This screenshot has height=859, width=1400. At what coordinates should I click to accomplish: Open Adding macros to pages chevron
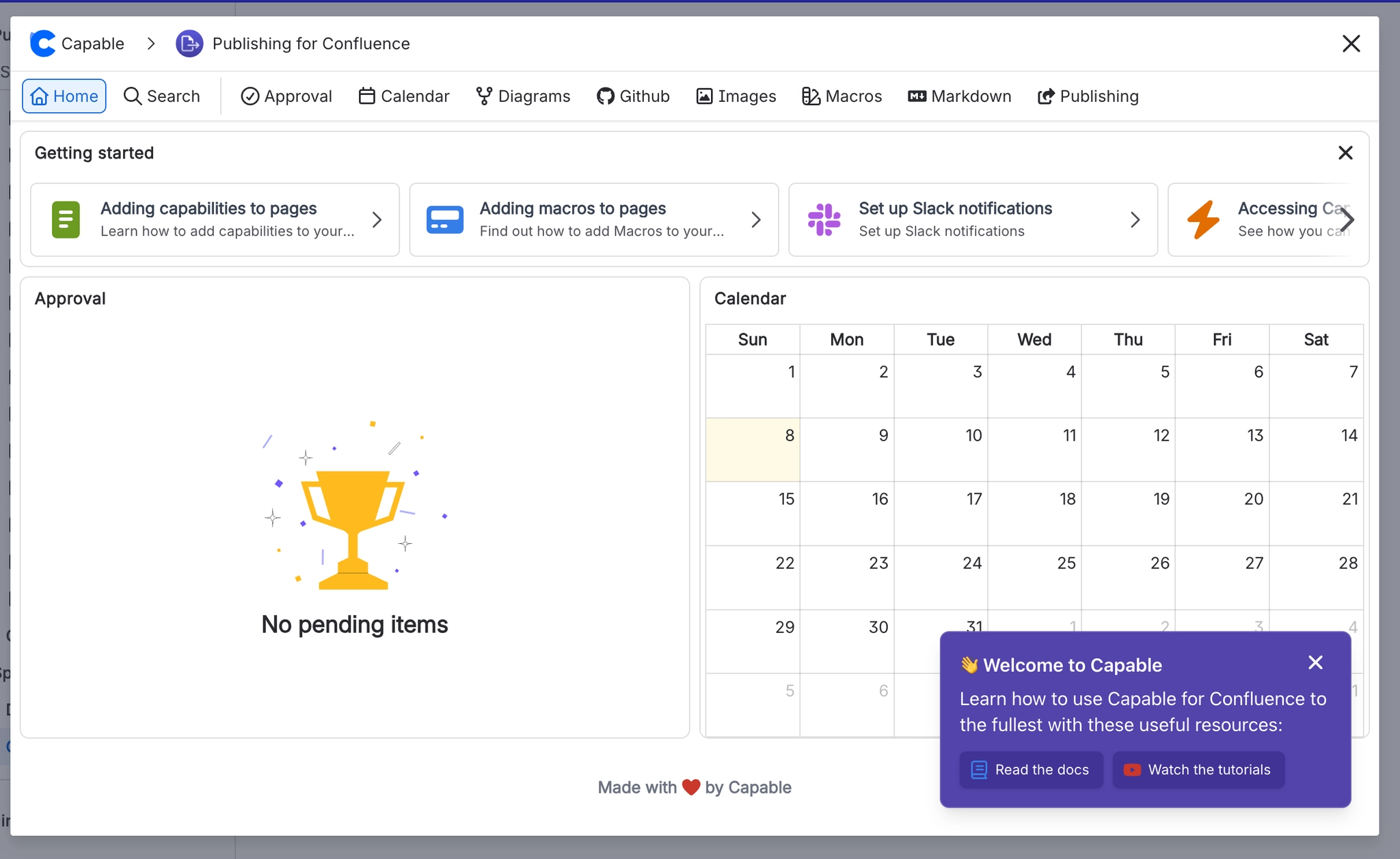[x=756, y=220]
